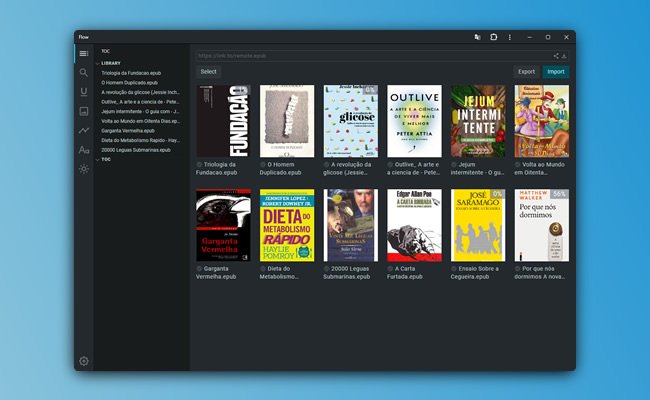This screenshot has width=650, height=400.
Task: Click the translate icon in title bar
Action: (x=478, y=37)
